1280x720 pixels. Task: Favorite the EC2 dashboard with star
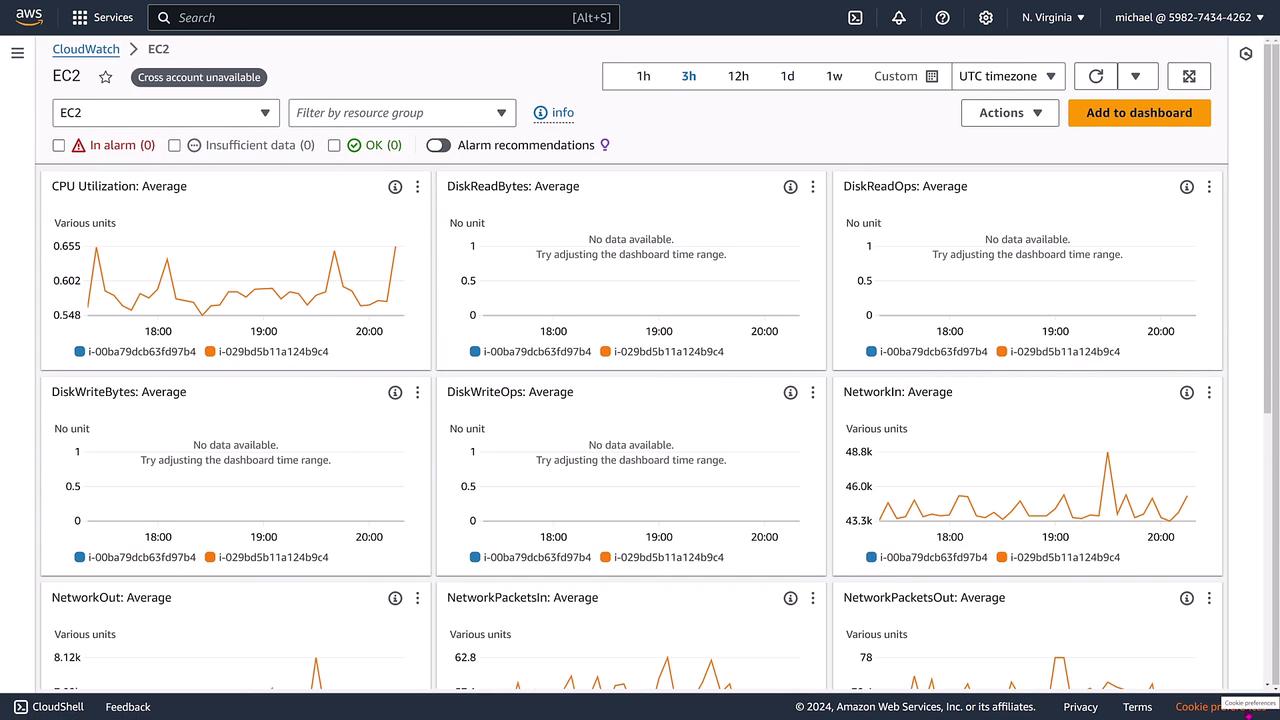click(106, 77)
